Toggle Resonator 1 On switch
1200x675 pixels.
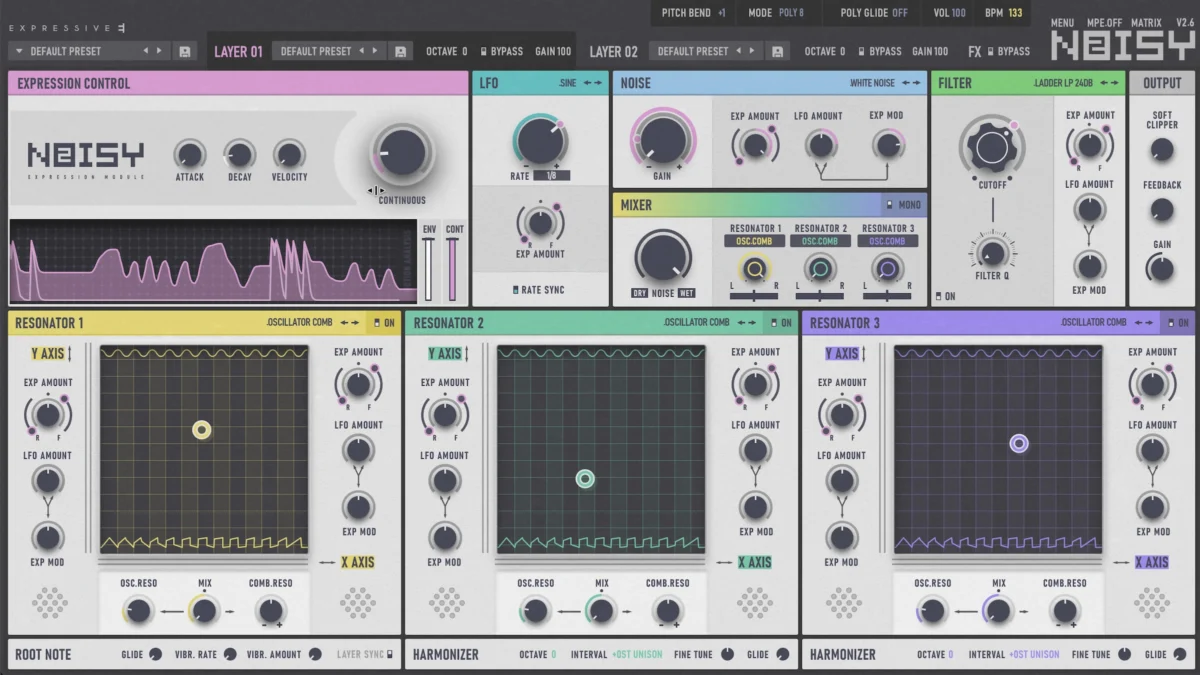384,323
